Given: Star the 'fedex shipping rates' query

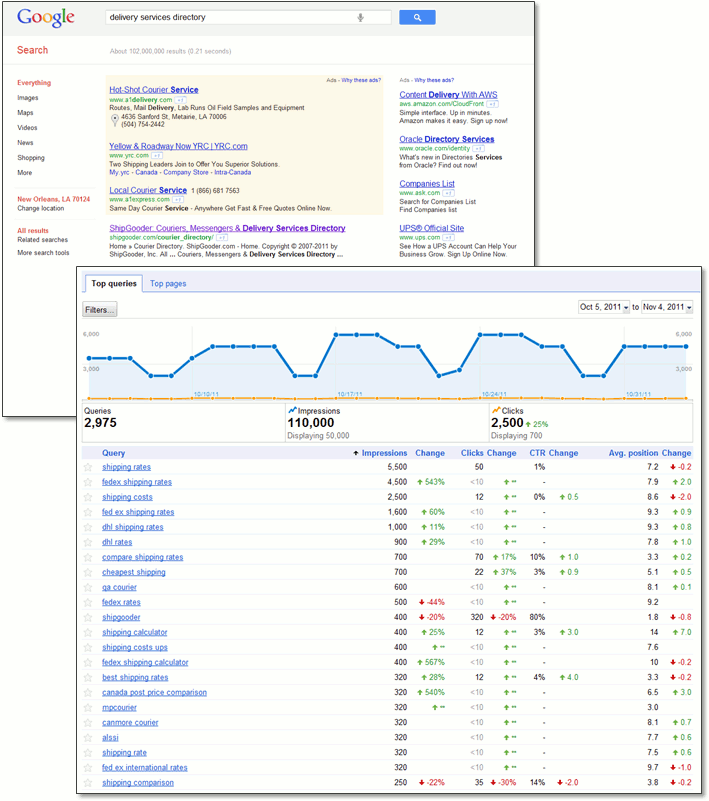Looking at the screenshot, I should pyautogui.click(x=88, y=482).
